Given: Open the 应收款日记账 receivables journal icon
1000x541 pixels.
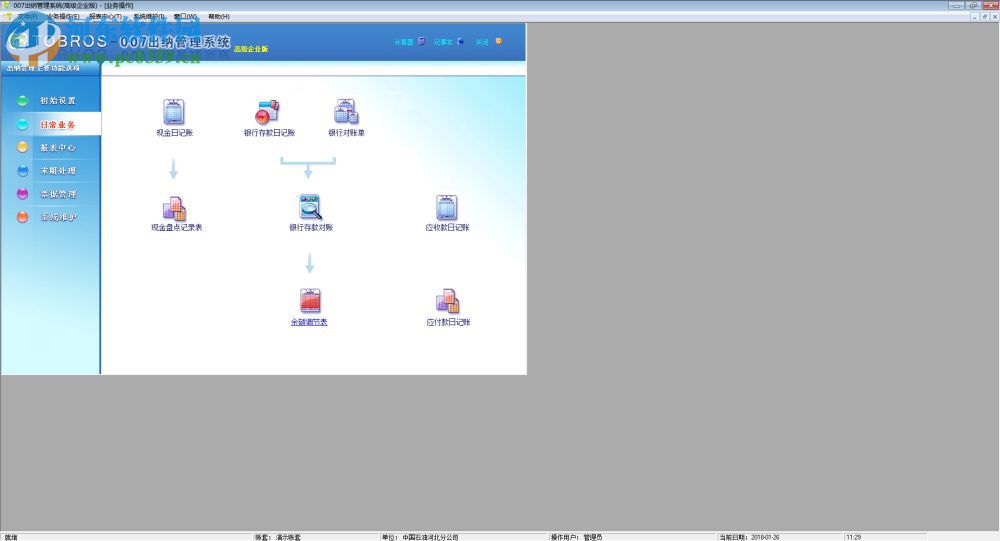Looking at the screenshot, I should [446, 207].
